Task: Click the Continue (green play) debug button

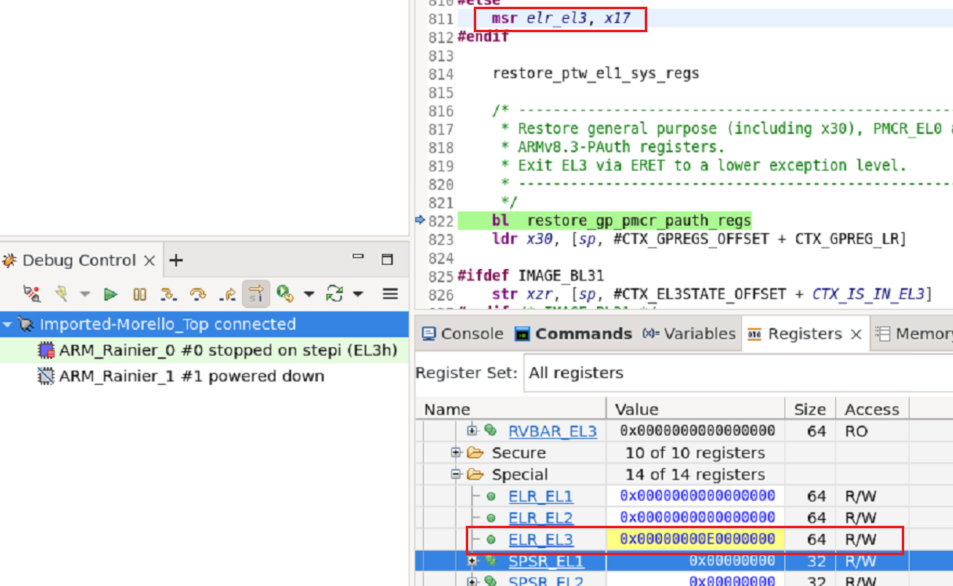Action: [x=111, y=294]
